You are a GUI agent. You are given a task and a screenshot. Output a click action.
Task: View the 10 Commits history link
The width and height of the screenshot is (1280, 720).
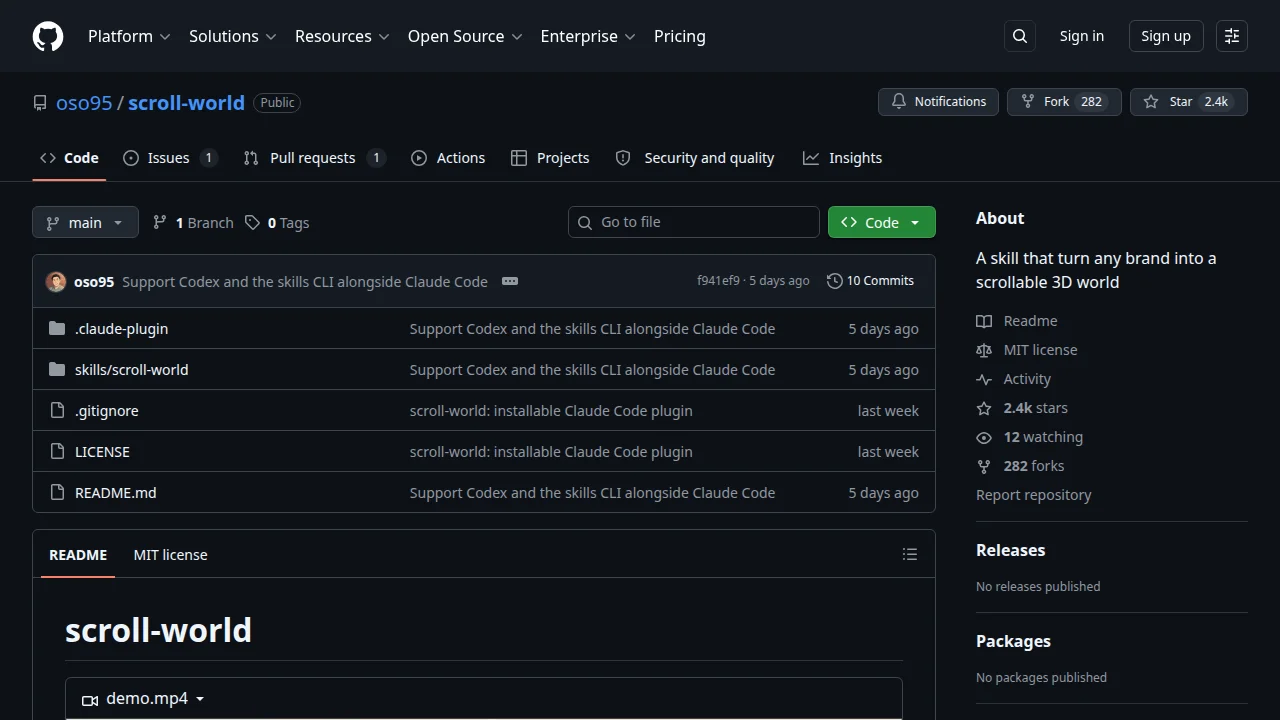pyautogui.click(x=871, y=281)
